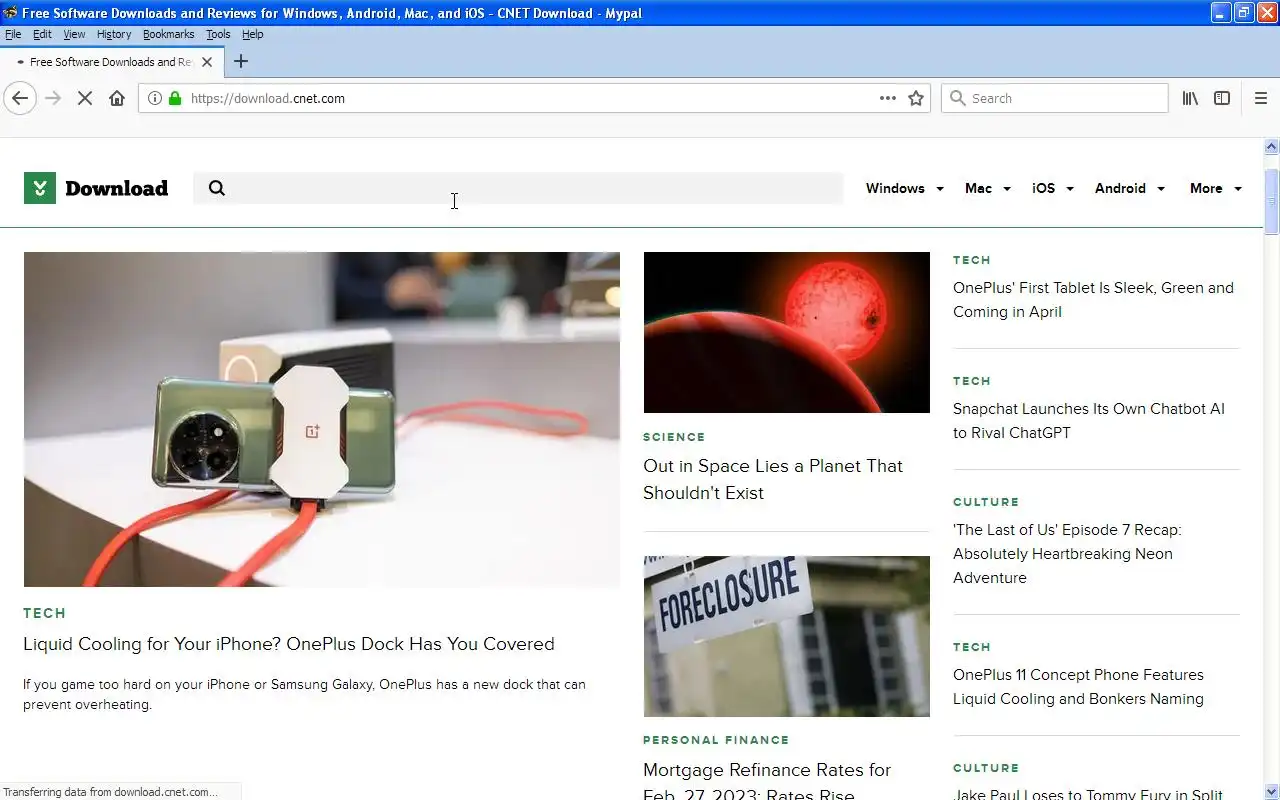Open the Library view icon

(1190, 98)
